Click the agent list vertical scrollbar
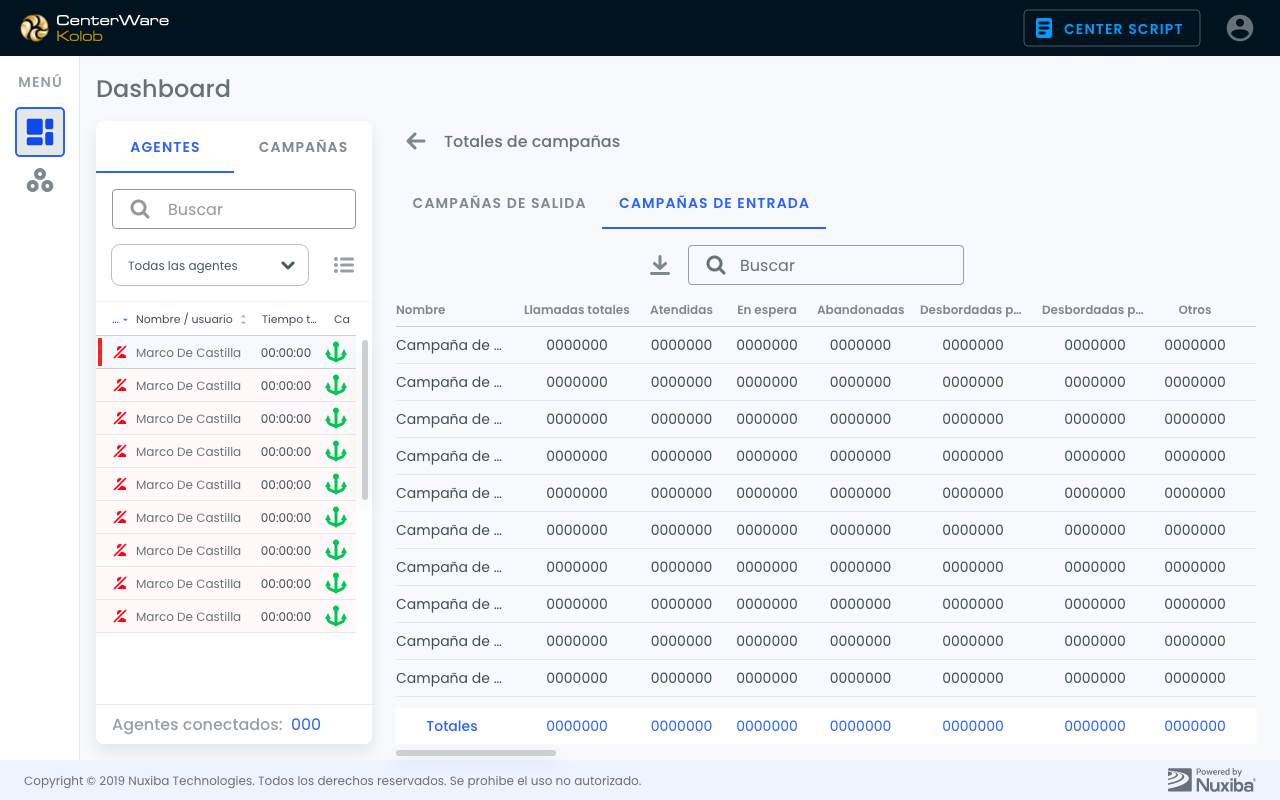The image size is (1280, 800). point(365,420)
